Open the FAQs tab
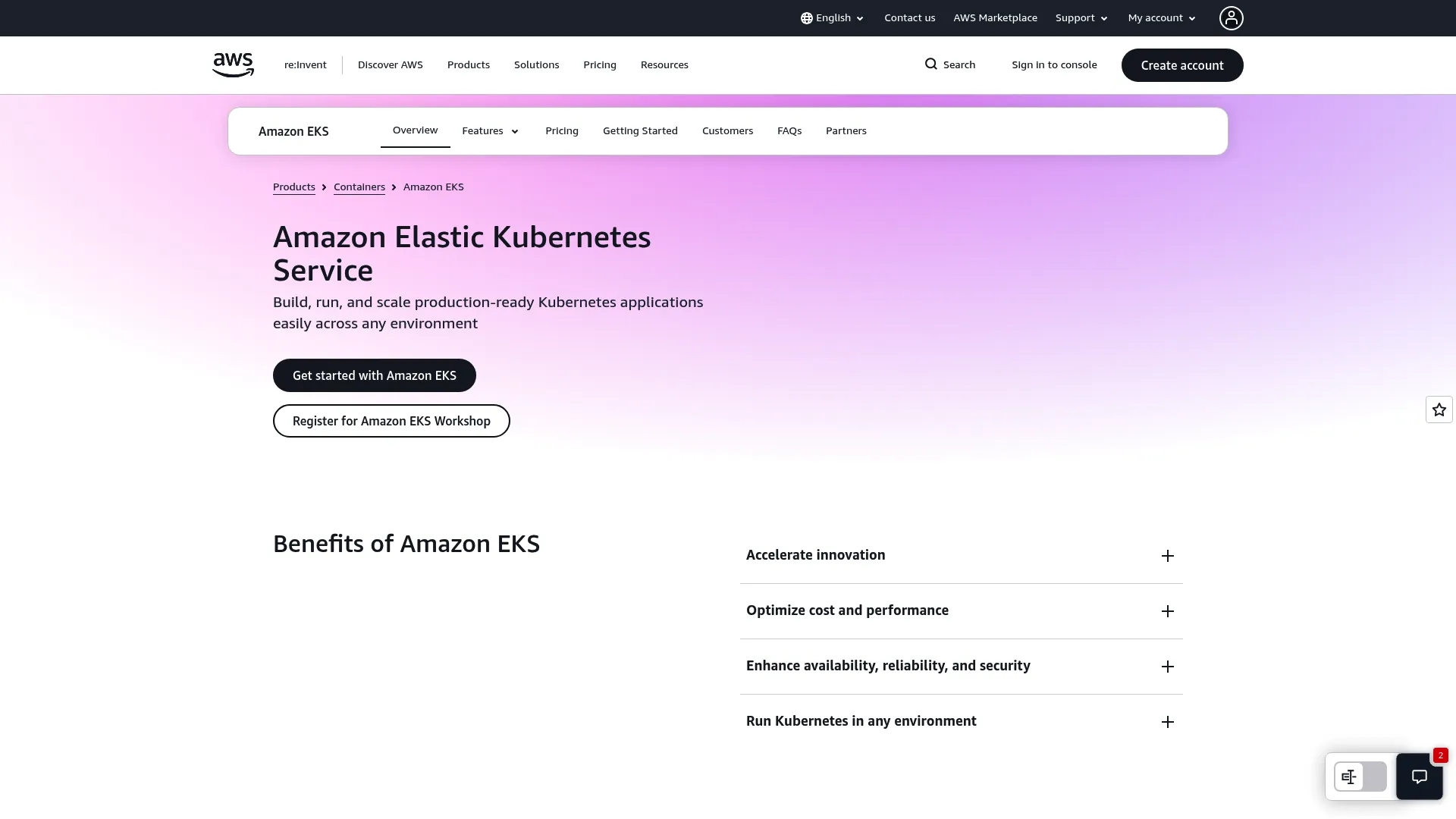1456x819 pixels. (x=789, y=131)
